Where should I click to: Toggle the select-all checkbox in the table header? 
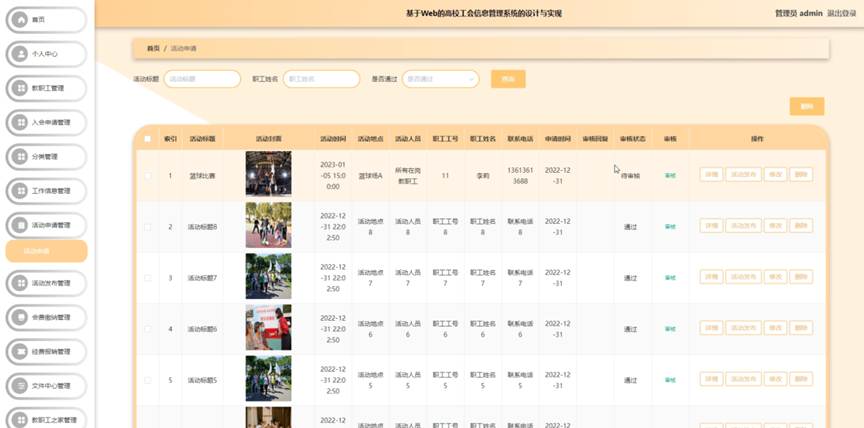point(147,139)
